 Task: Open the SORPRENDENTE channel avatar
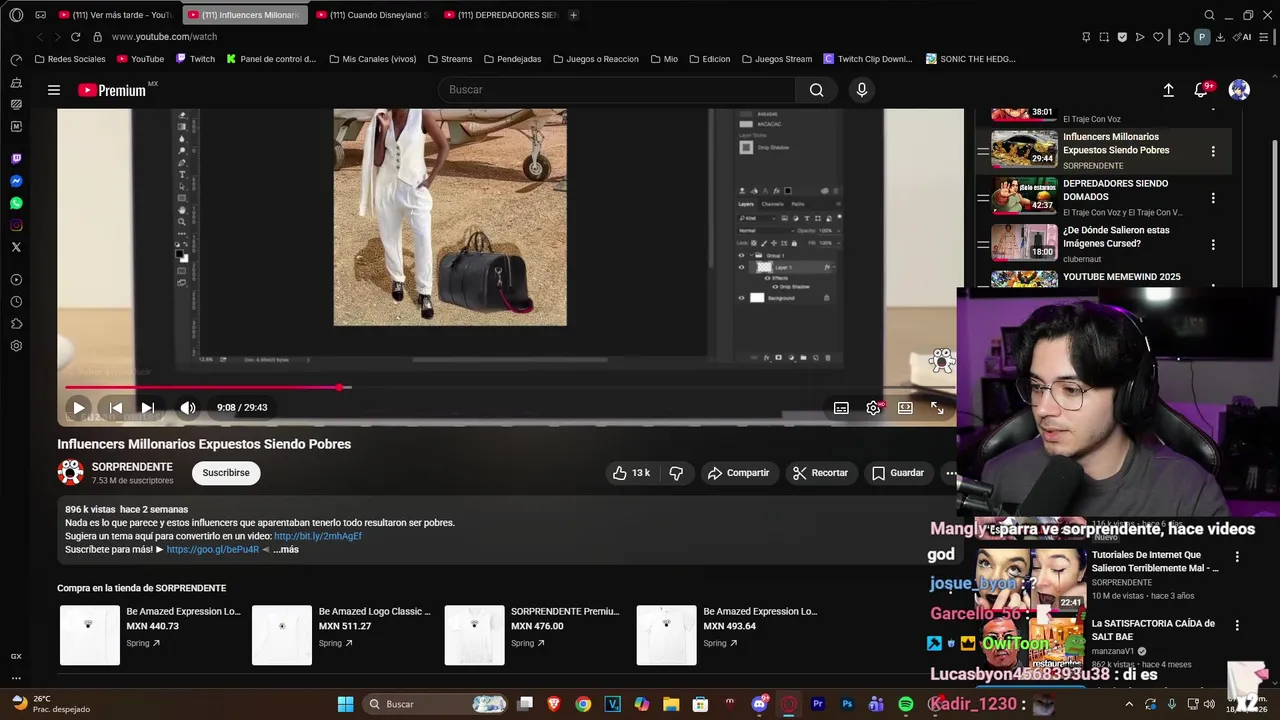click(70, 472)
